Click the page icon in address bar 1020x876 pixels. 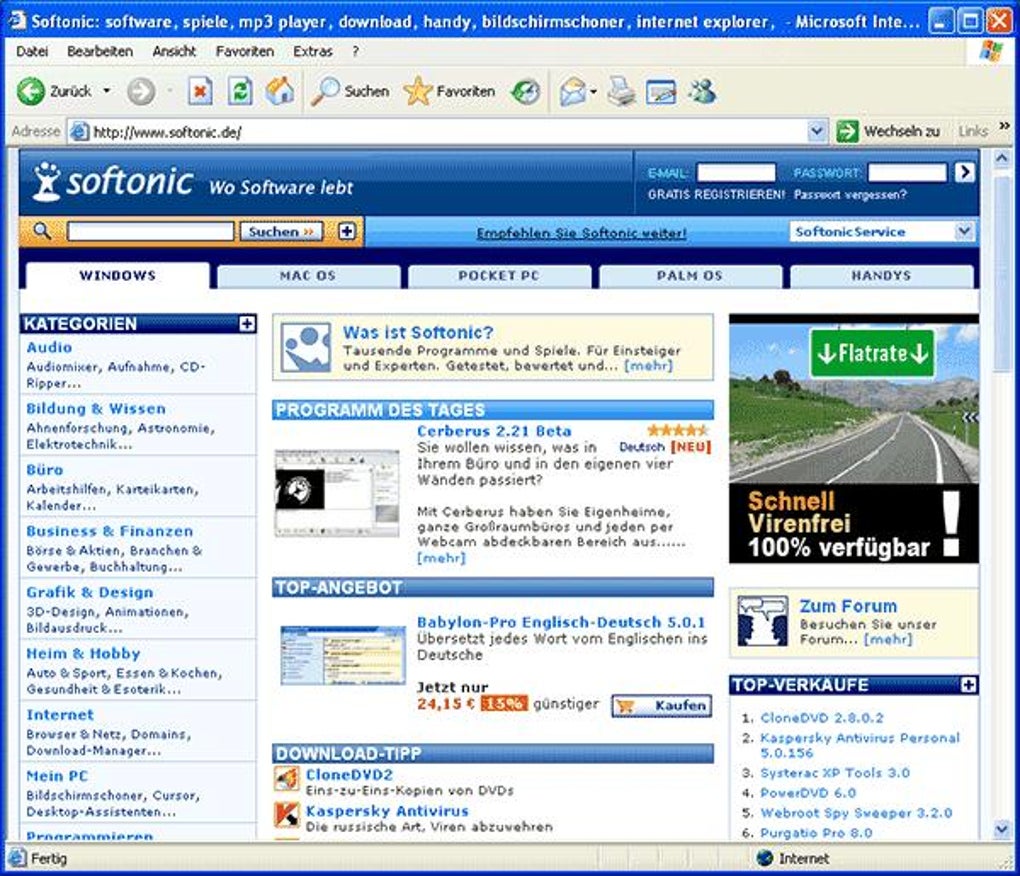(x=79, y=132)
